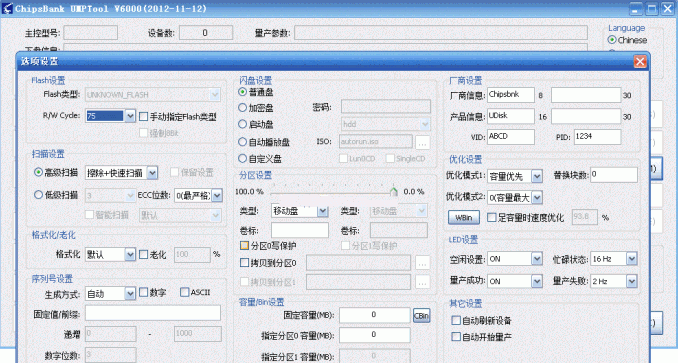The width and height of the screenshot is (678, 363).
Task: Open the 生成方式 自动 dropdown
Action: coord(130,294)
